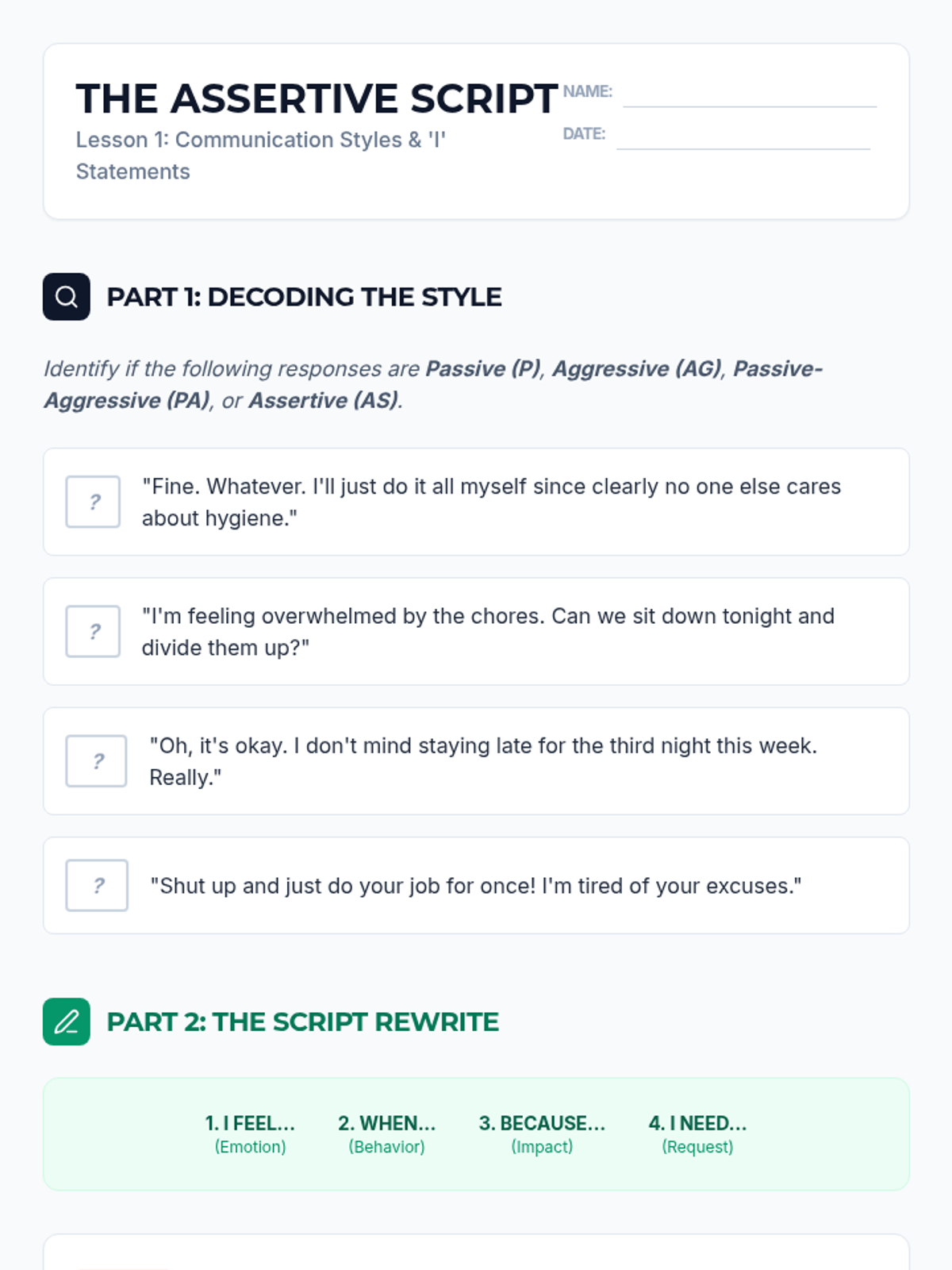Viewport: 952px width, 1270px height.
Task: Click the green pencil icon beside Part 2
Action: [67, 1022]
